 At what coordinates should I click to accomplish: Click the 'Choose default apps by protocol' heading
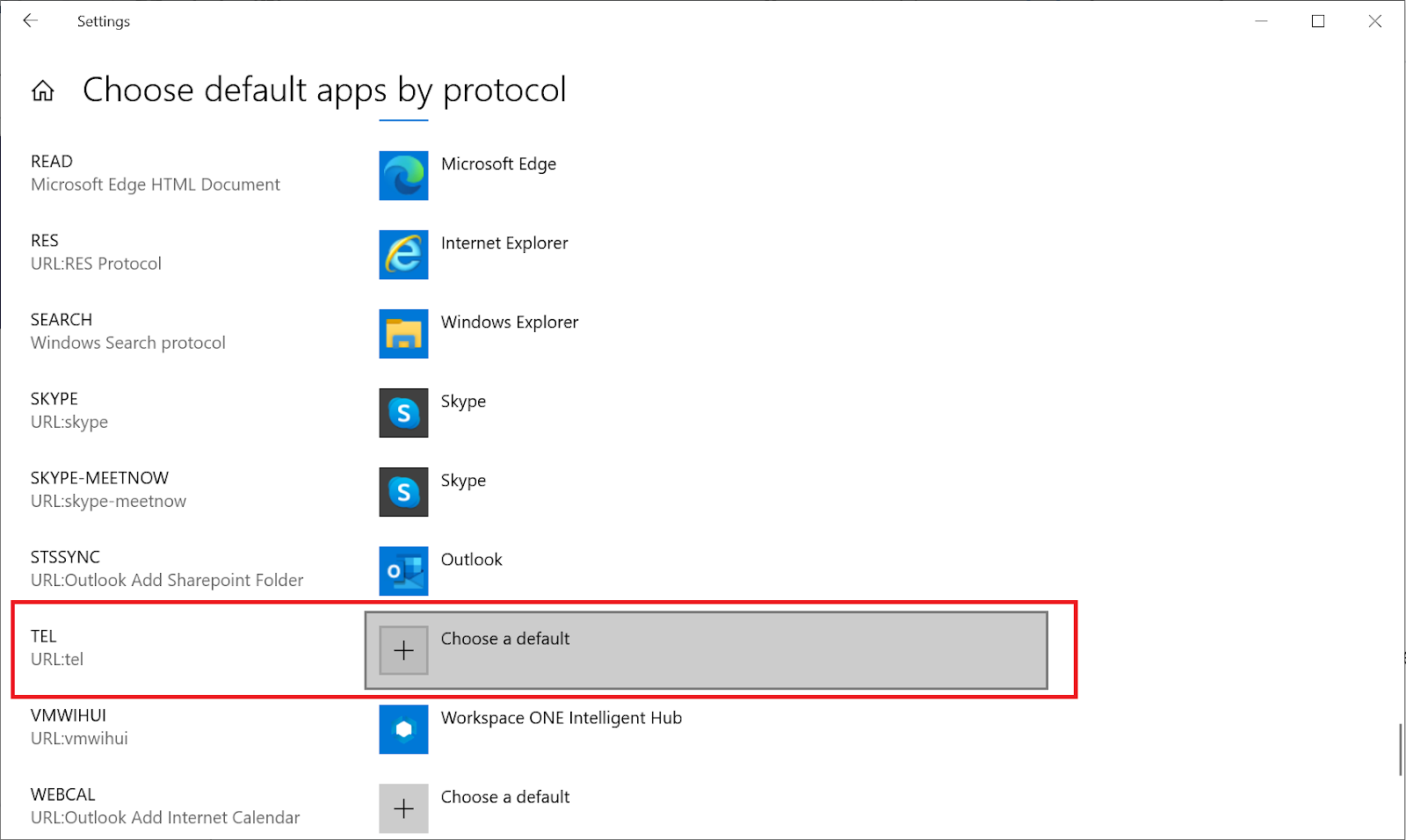click(x=324, y=91)
